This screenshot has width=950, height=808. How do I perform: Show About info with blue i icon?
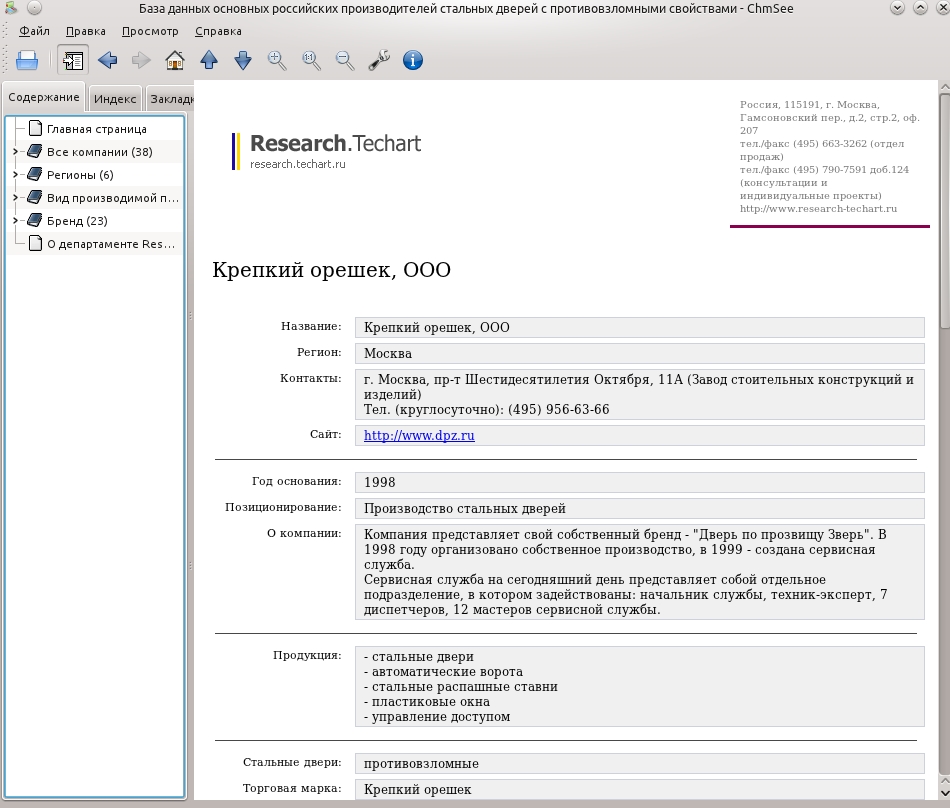[413, 61]
